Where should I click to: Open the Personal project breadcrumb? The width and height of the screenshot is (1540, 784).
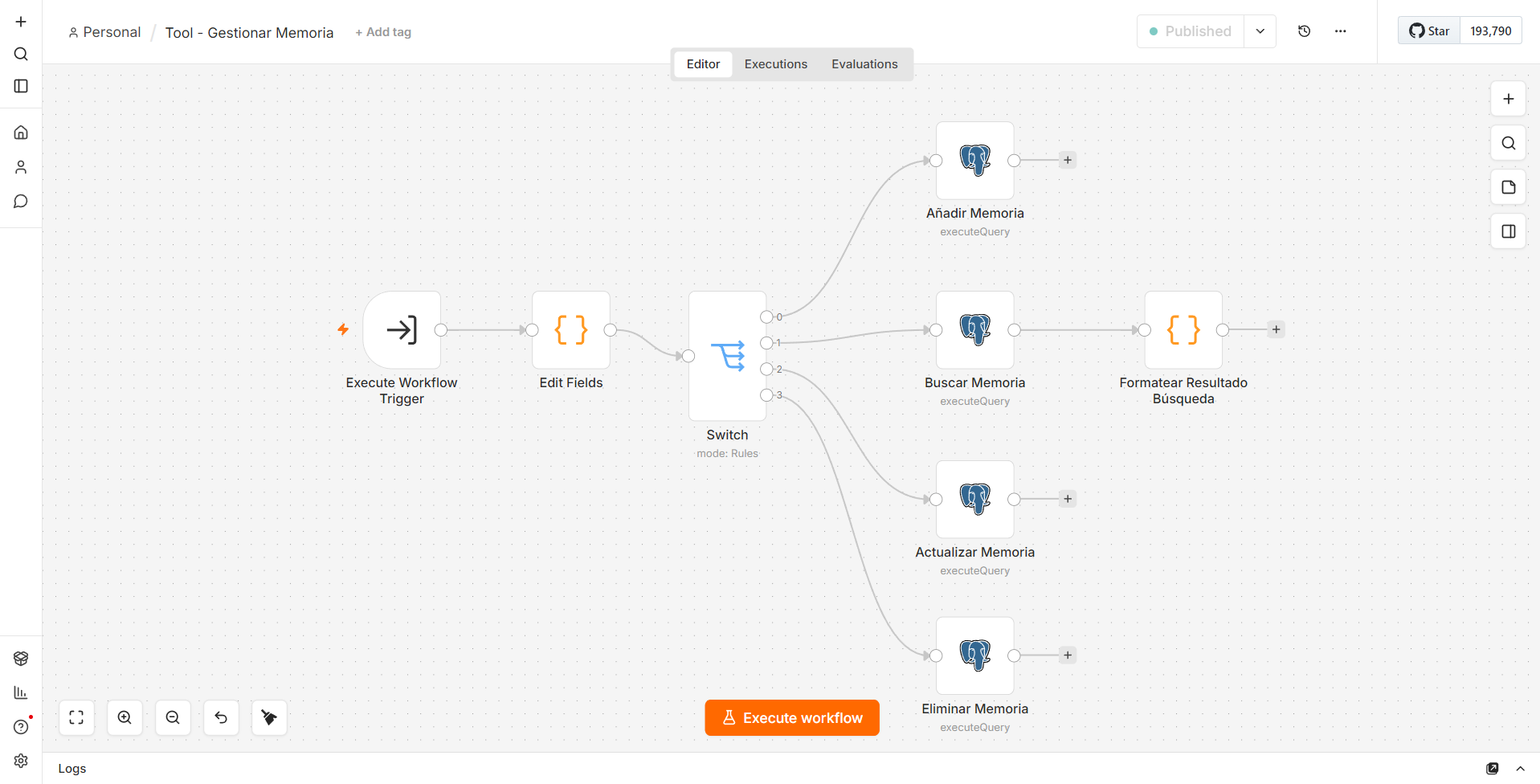coord(104,32)
